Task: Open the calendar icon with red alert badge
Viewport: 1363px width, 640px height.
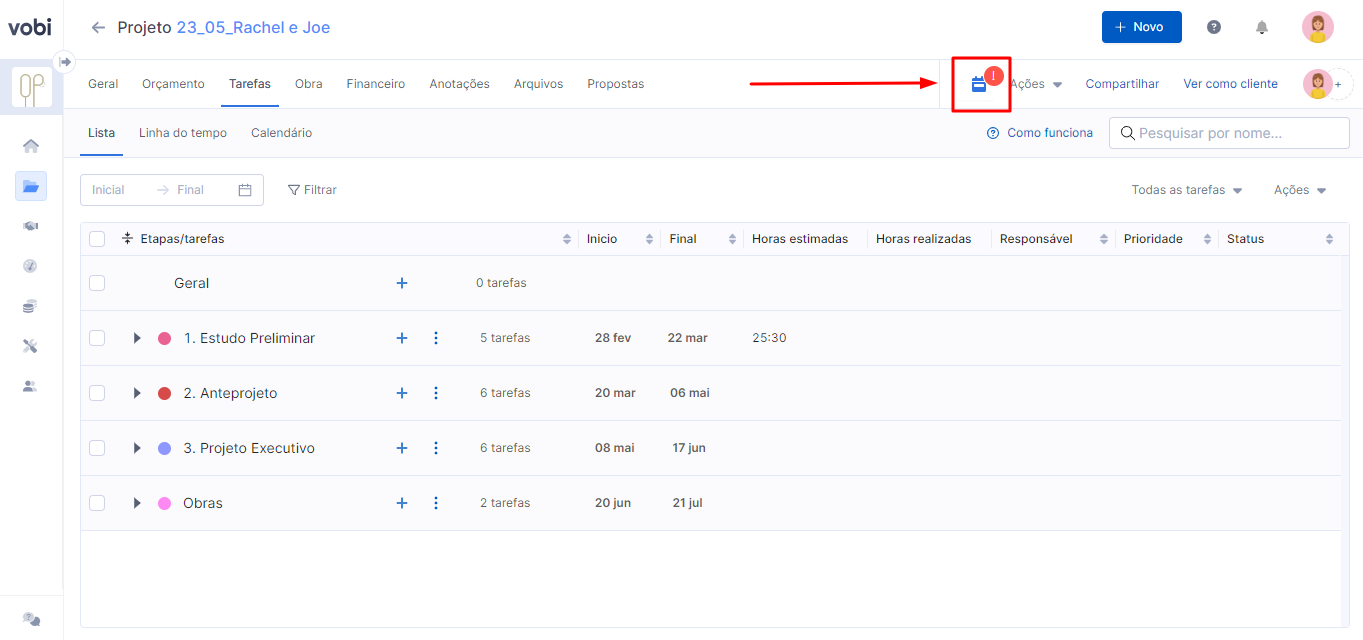Action: click(979, 84)
